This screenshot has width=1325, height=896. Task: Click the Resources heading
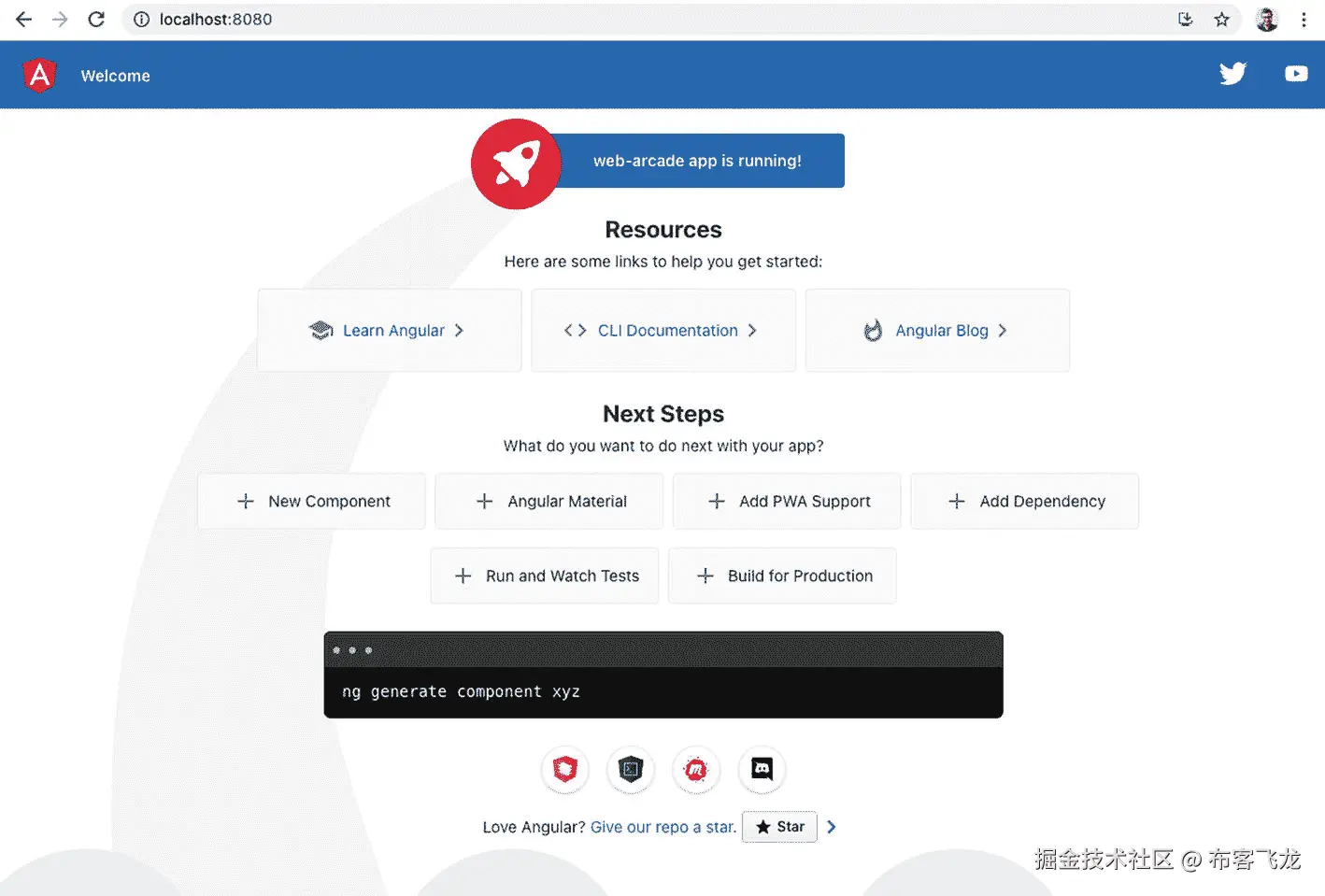point(663,230)
